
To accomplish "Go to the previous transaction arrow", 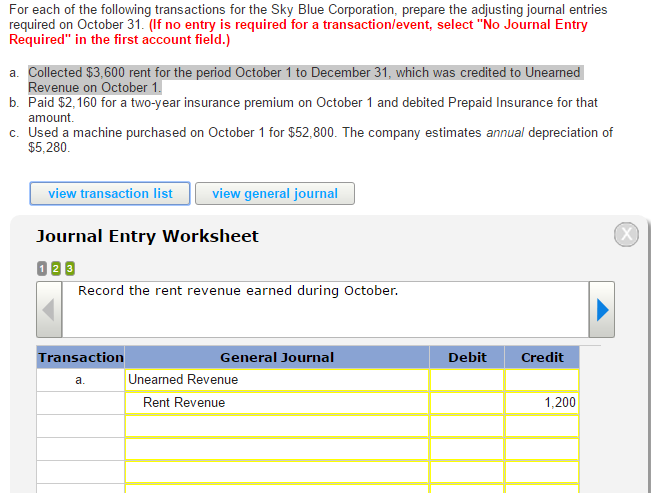I will coord(49,310).
